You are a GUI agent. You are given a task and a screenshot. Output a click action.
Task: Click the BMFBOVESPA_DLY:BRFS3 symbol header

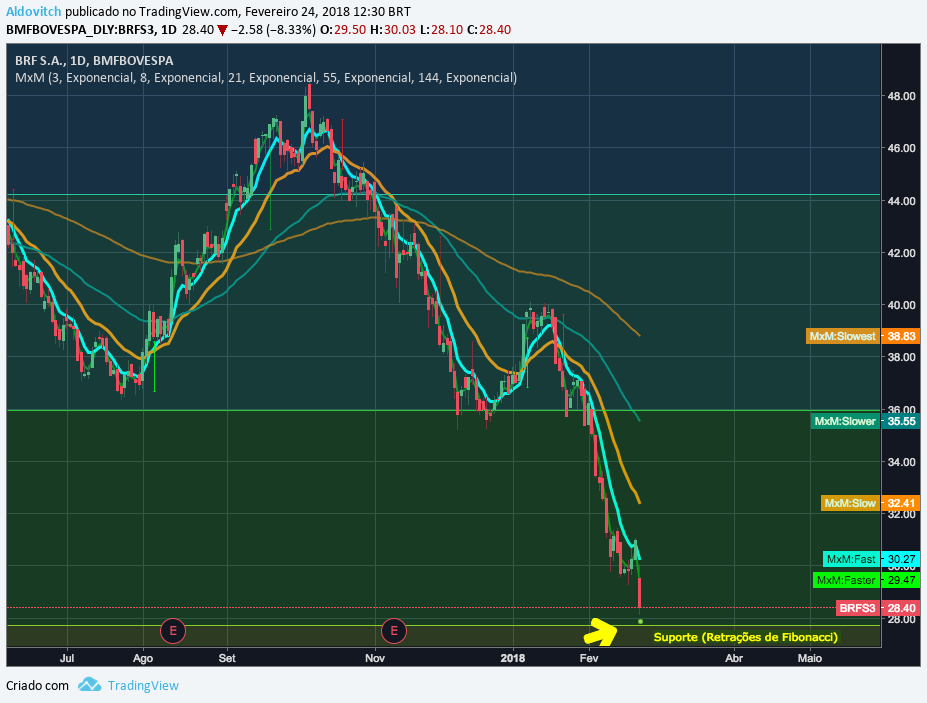(x=81, y=30)
